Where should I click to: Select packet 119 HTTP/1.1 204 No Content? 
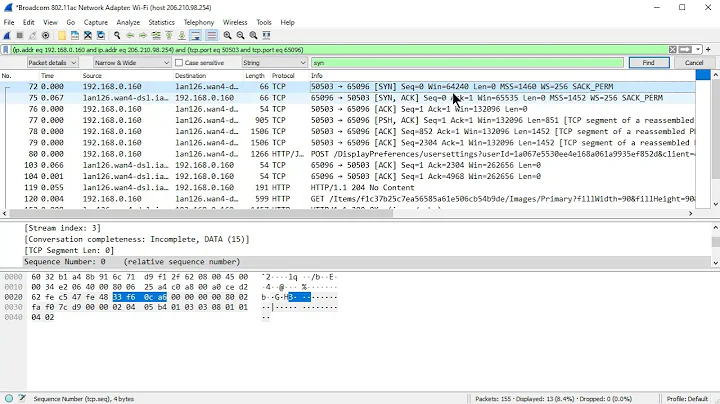(x=348, y=187)
